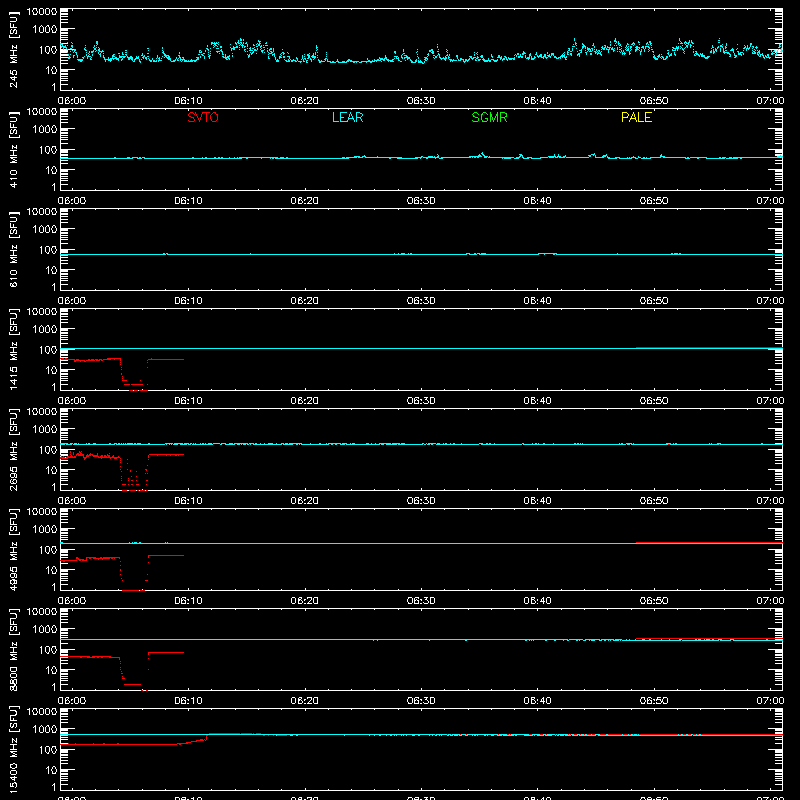Click the 100 tick label on 610 MHz panel
The image size is (800, 800).
[x=48, y=250]
